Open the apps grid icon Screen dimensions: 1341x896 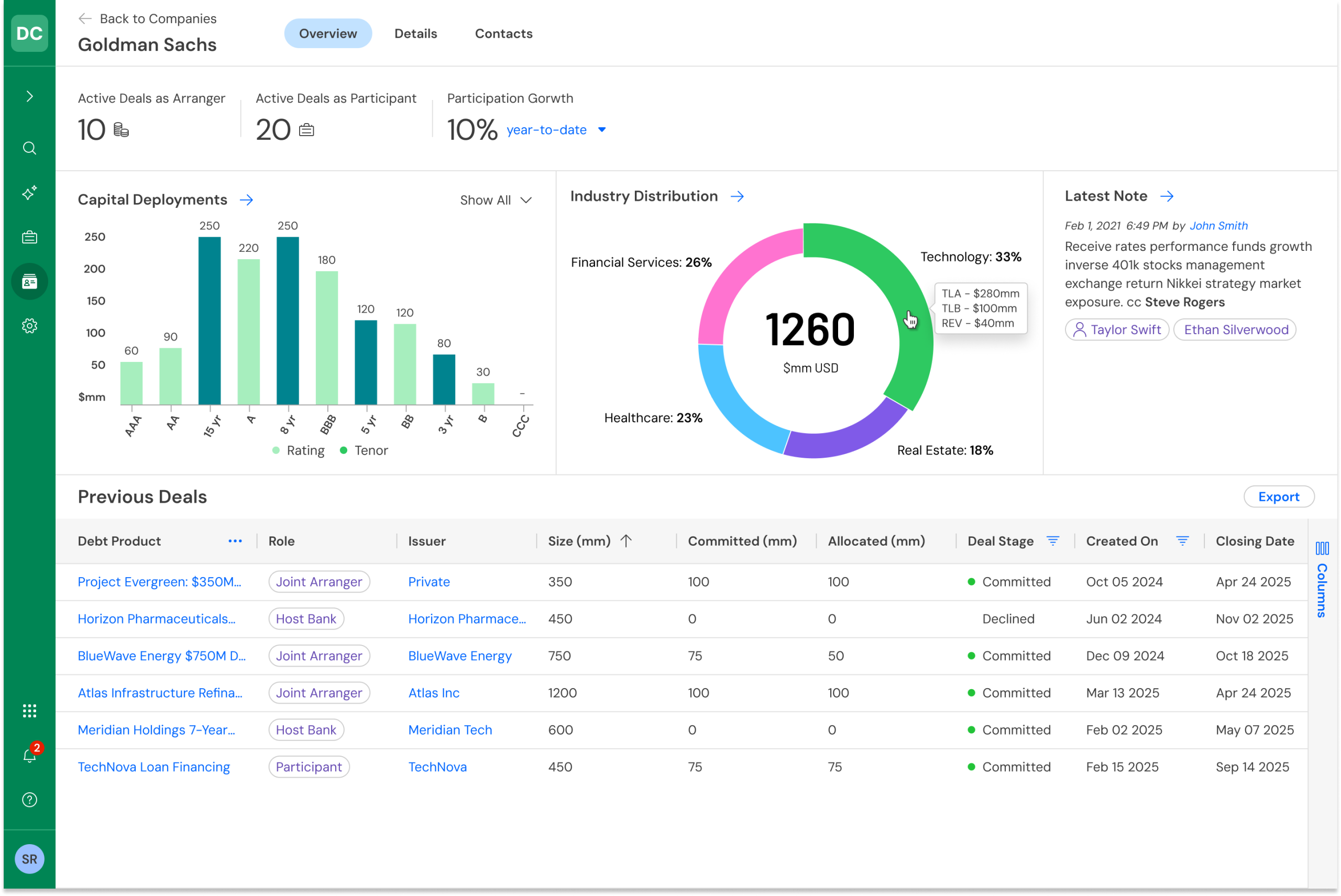29,711
